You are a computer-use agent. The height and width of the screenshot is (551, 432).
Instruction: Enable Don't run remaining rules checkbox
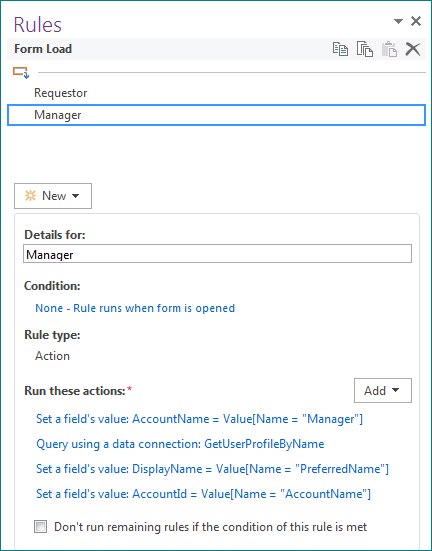click(x=40, y=527)
